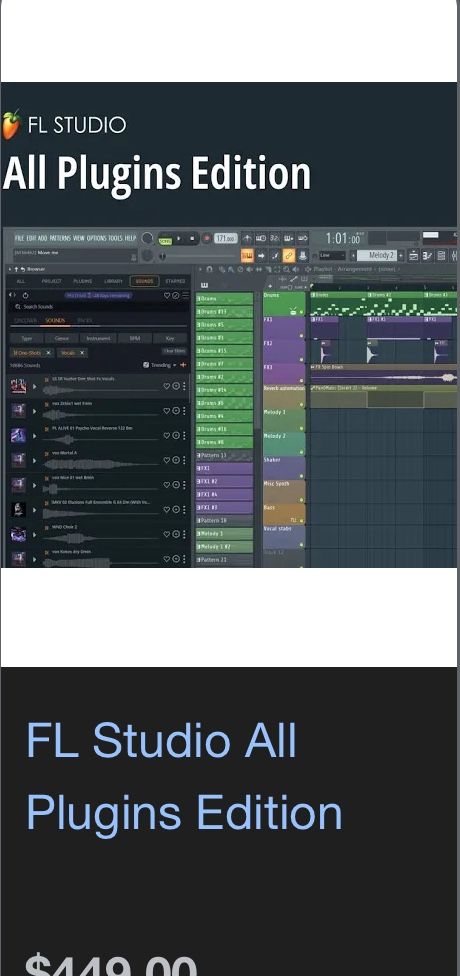Toggle the highlighted piano-keys typing keyboard icon

click(x=247, y=255)
